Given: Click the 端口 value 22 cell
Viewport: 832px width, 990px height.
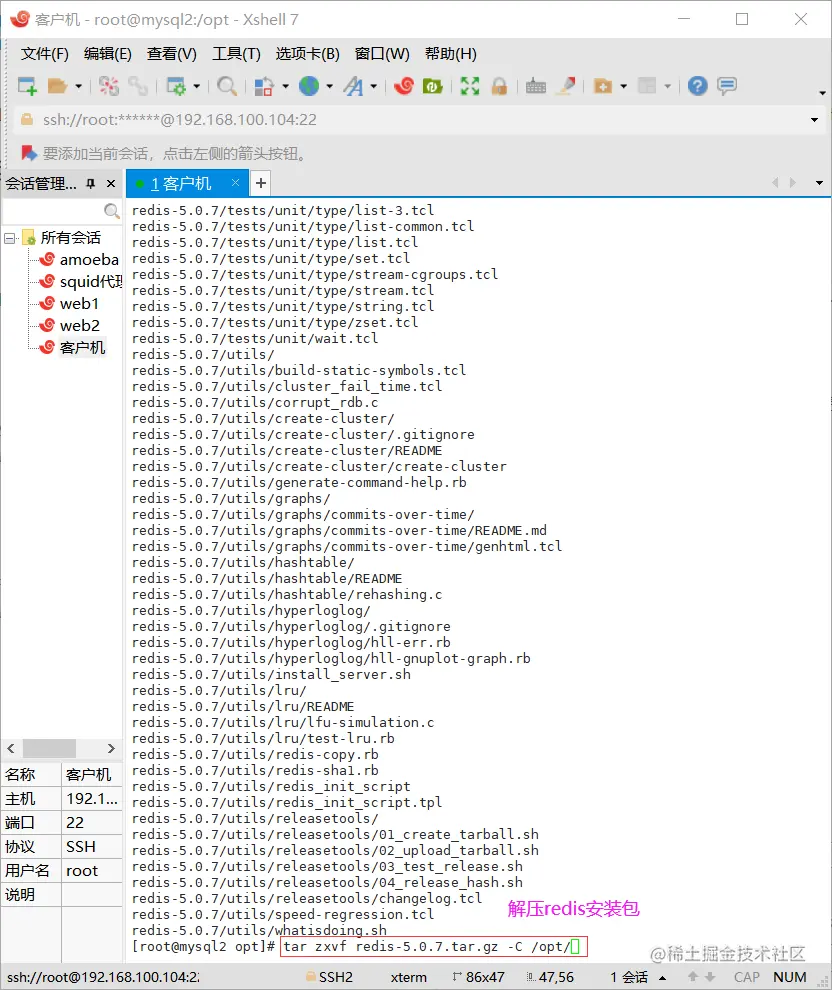Looking at the screenshot, I should pyautogui.click(x=92, y=823).
